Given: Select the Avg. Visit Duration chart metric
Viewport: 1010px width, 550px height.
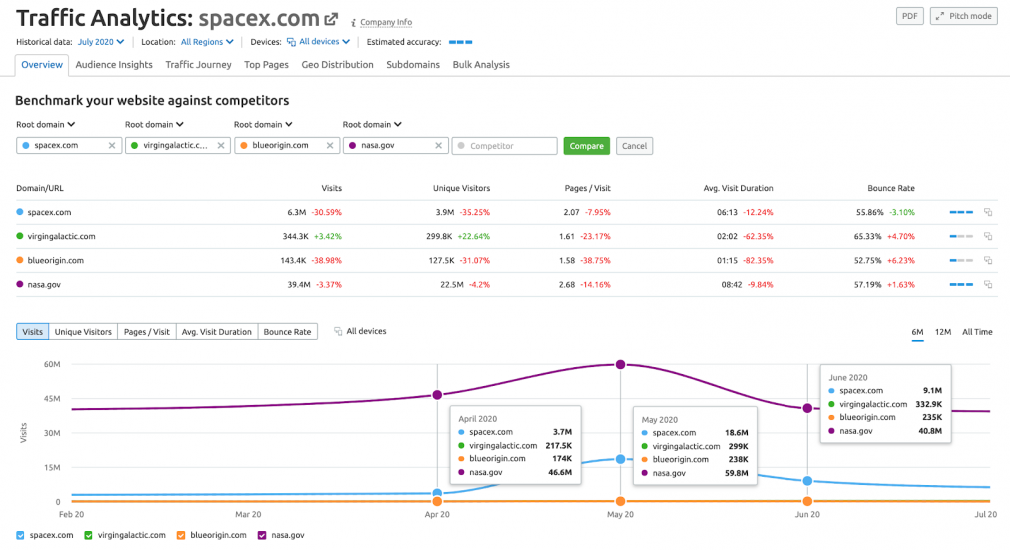Looking at the screenshot, I should tap(216, 332).
